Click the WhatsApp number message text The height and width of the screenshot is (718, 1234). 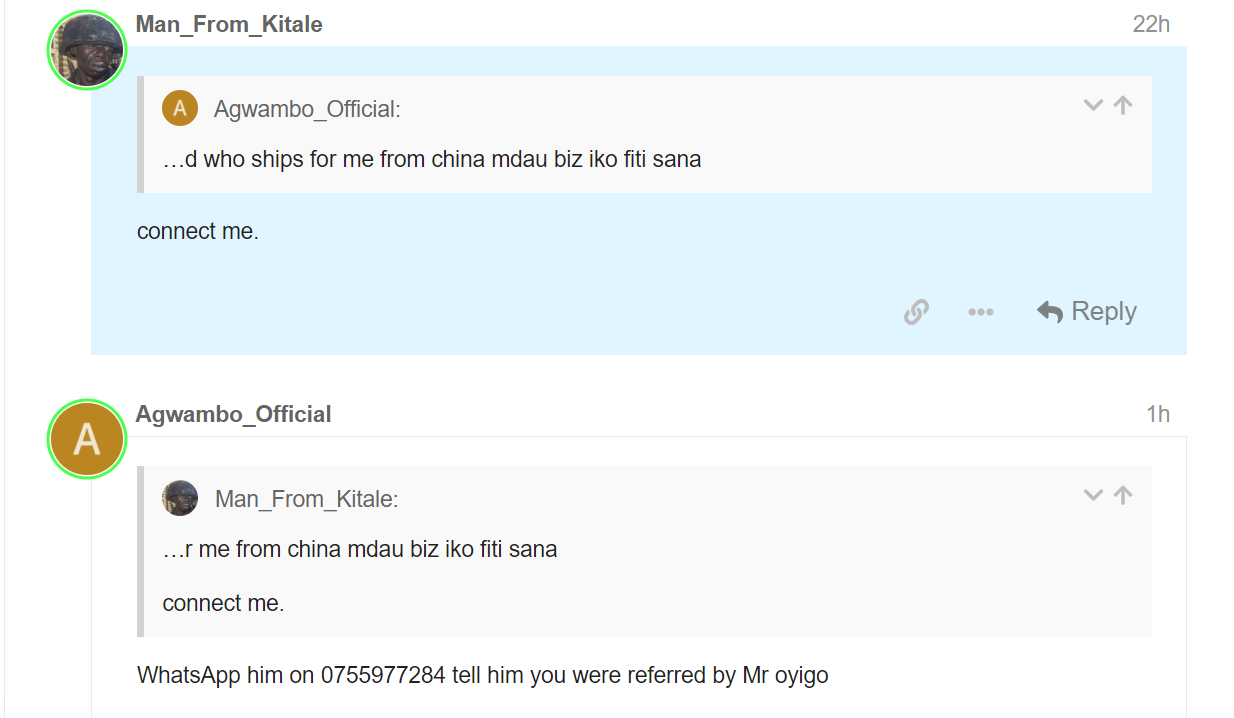point(482,675)
